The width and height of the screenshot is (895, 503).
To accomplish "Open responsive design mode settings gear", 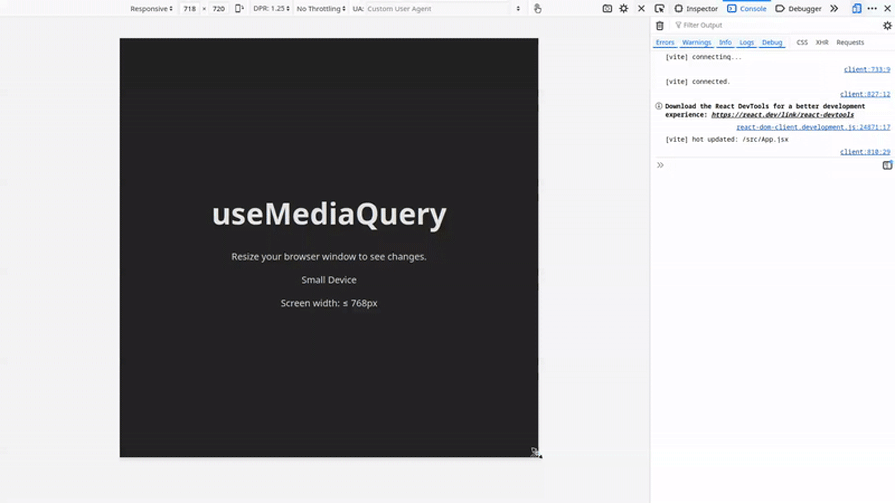I will coord(624,9).
